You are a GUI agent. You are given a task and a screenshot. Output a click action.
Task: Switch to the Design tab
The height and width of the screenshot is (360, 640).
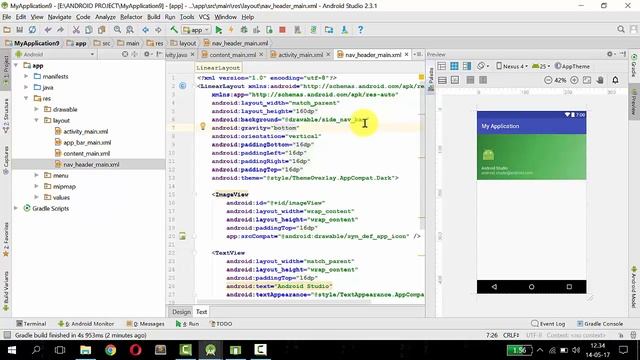tap(181, 311)
